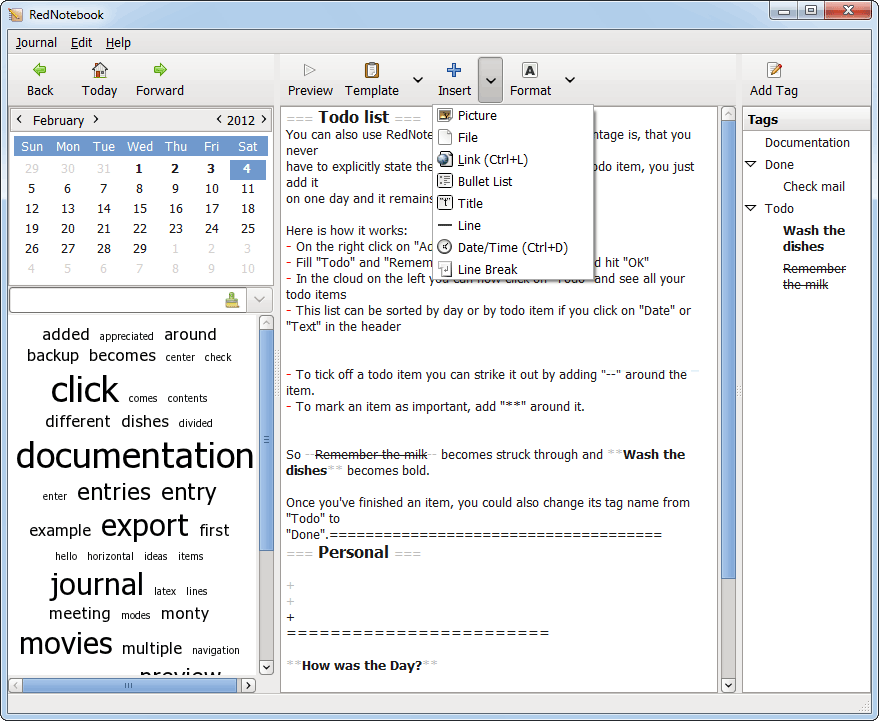Select February 14 in the calendar
The image size is (879, 721).
[104, 209]
